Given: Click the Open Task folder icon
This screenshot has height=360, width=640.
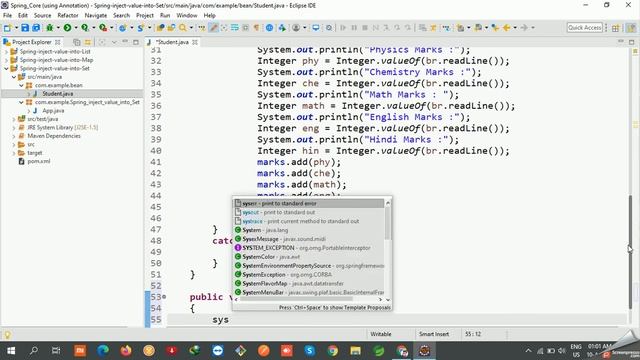Looking at the screenshot, I should [x=171, y=28].
